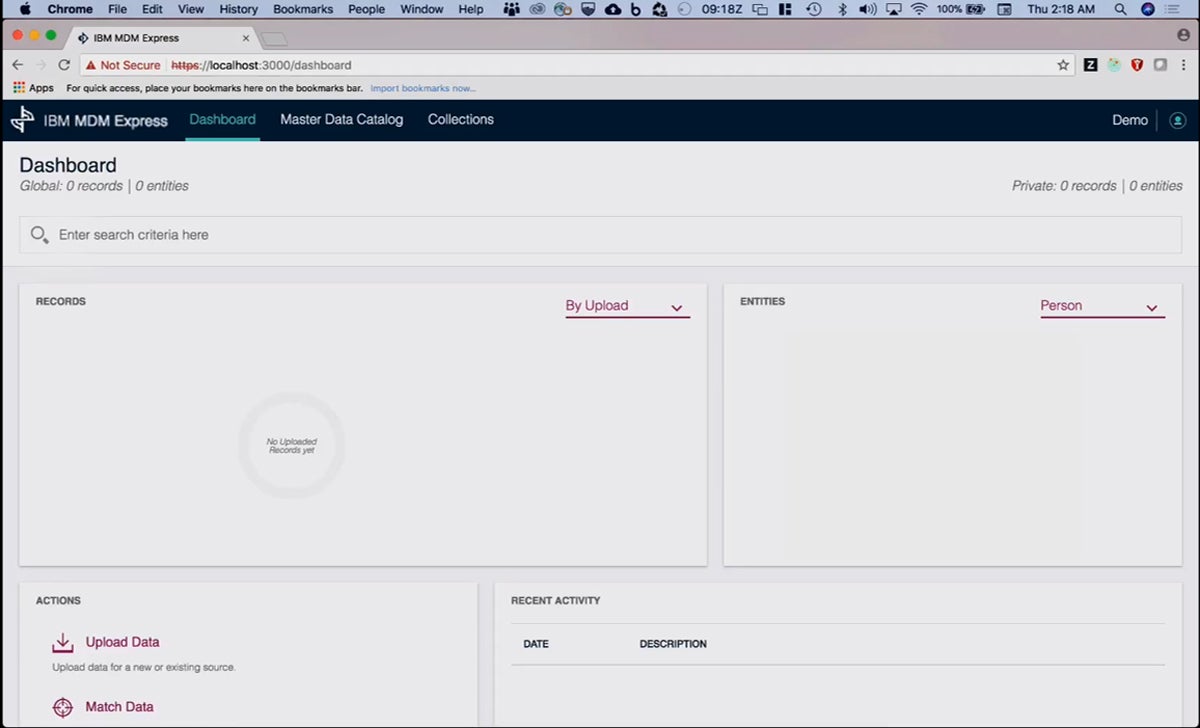This screenshot has width=1200, height=728.
Task: Open Spotlight search in menu bar
Action: point(1121,9)
